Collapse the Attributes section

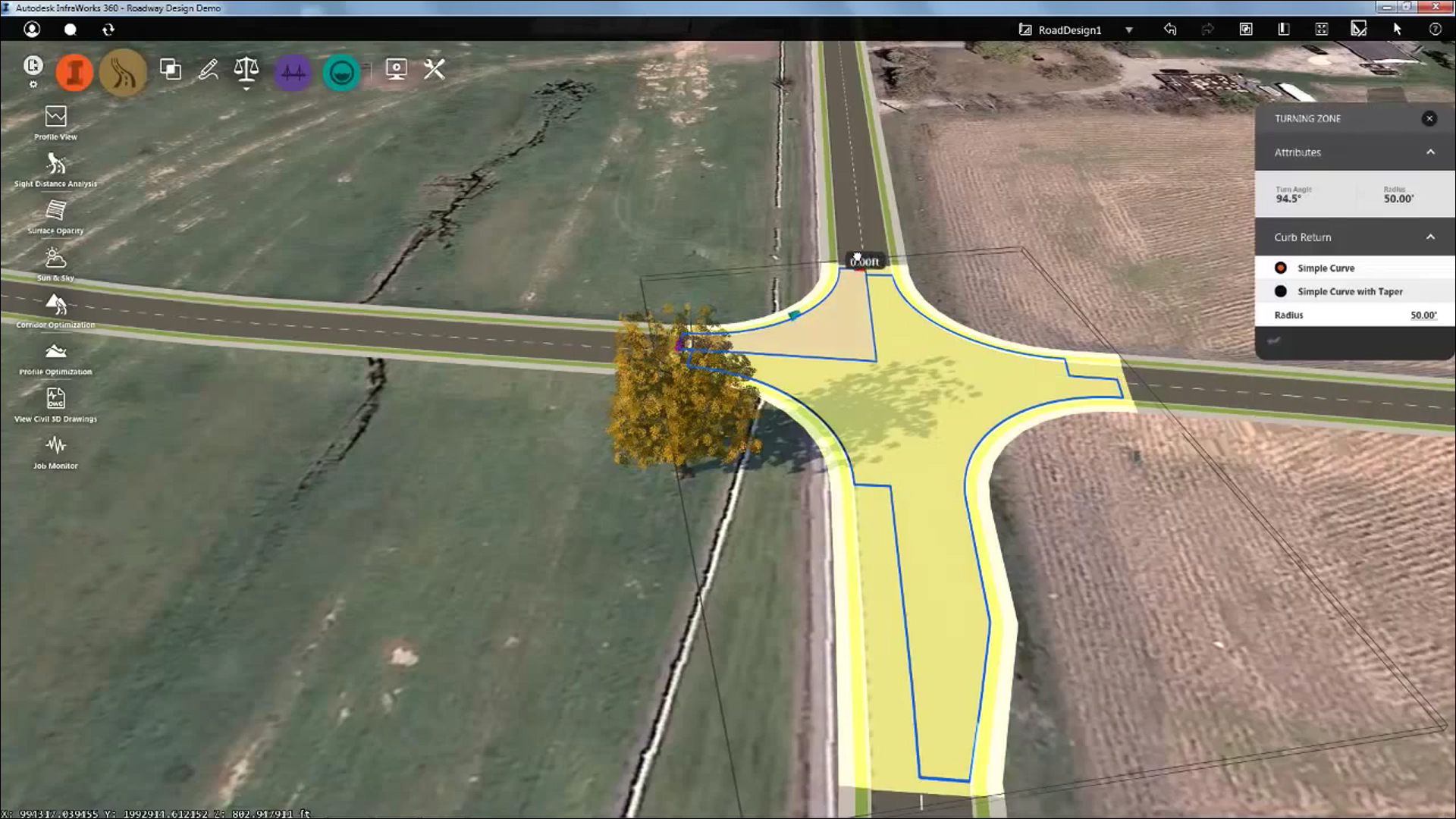(x=1430, y=152)
